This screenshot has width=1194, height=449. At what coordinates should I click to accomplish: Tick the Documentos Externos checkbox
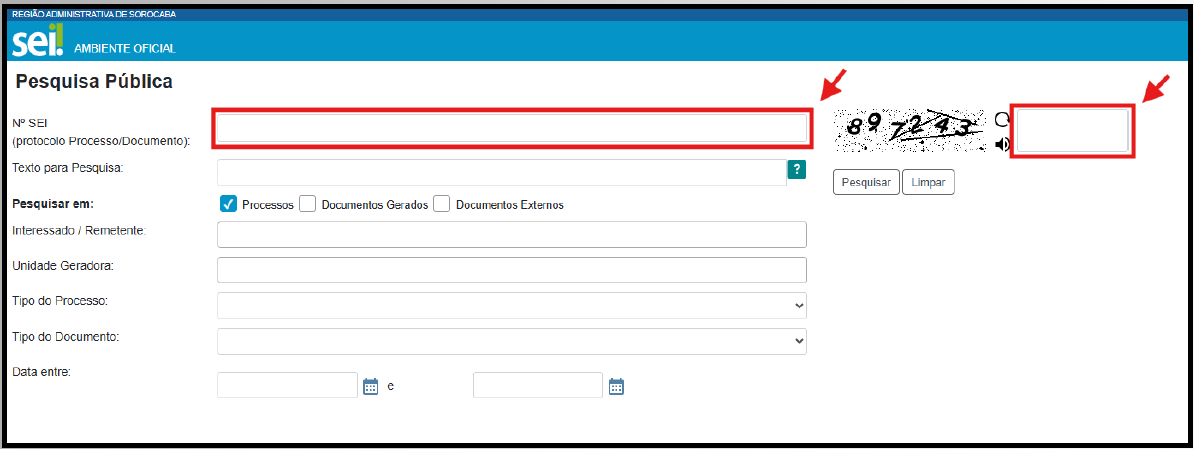point(442,204)
